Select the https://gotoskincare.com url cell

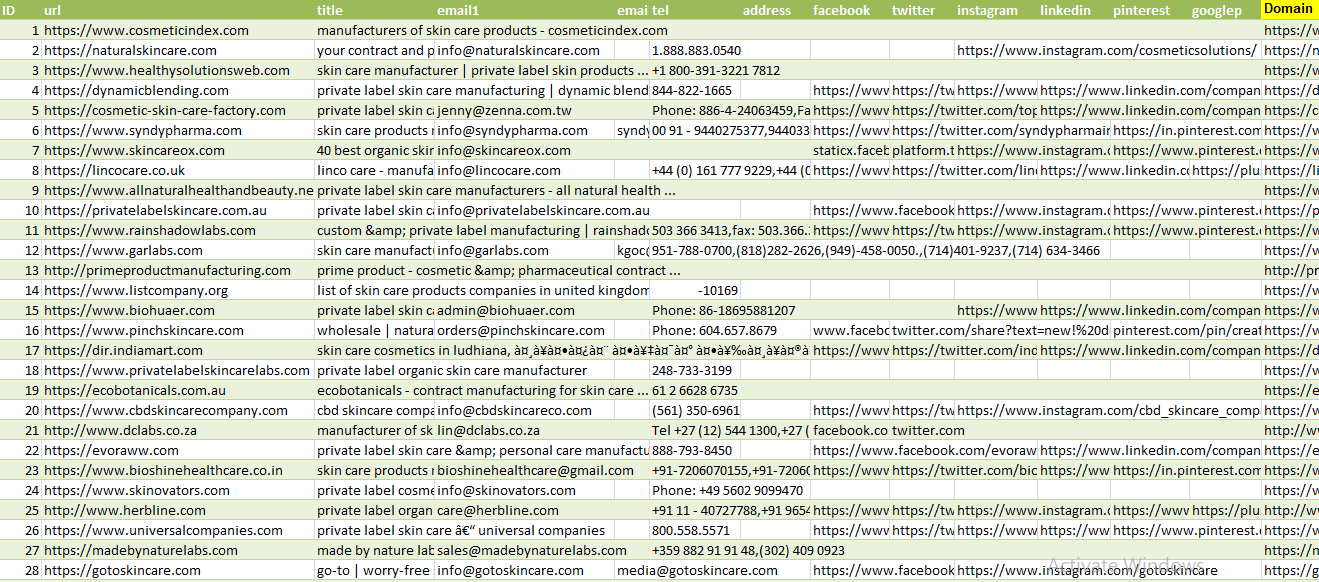(x=178, y=570)
